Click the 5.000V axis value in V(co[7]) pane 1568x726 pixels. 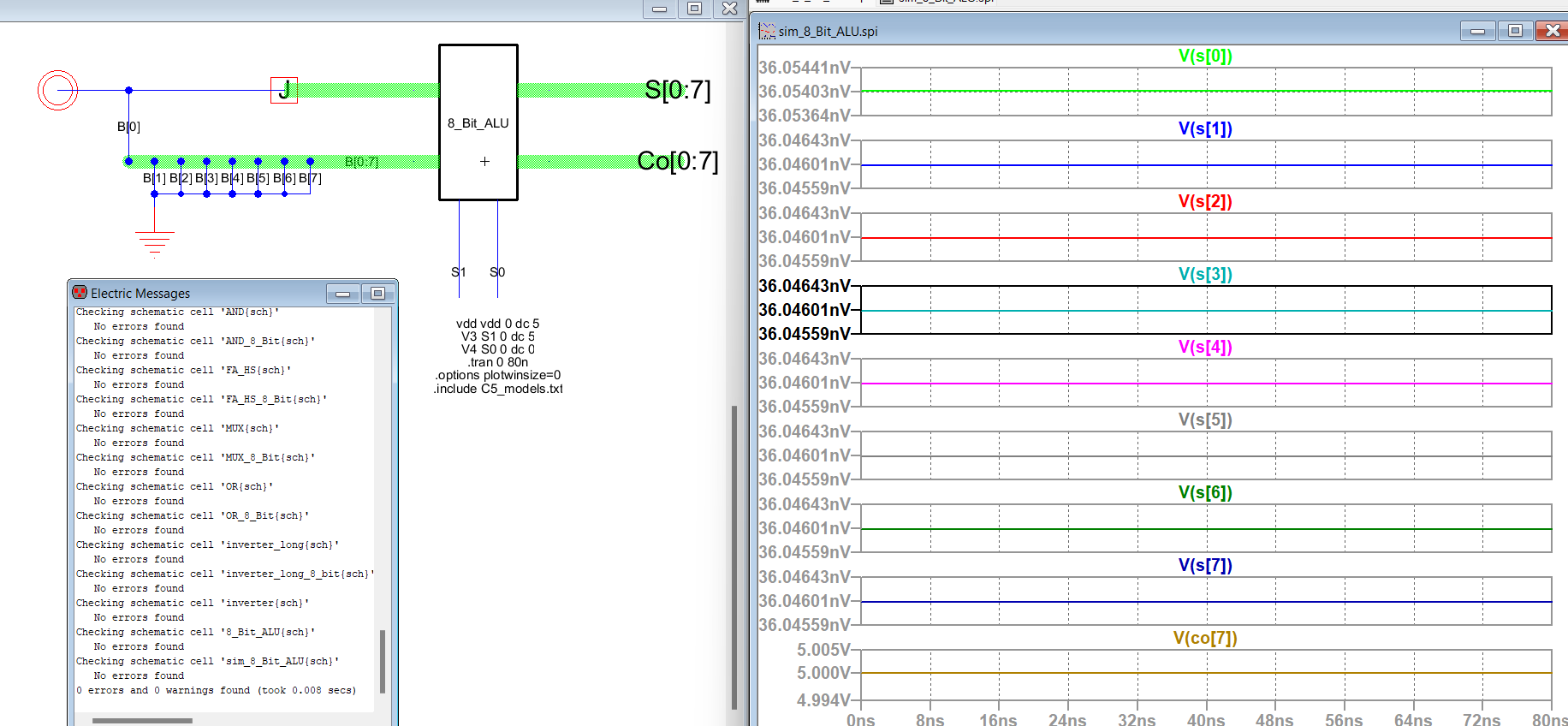pos(823,673)
